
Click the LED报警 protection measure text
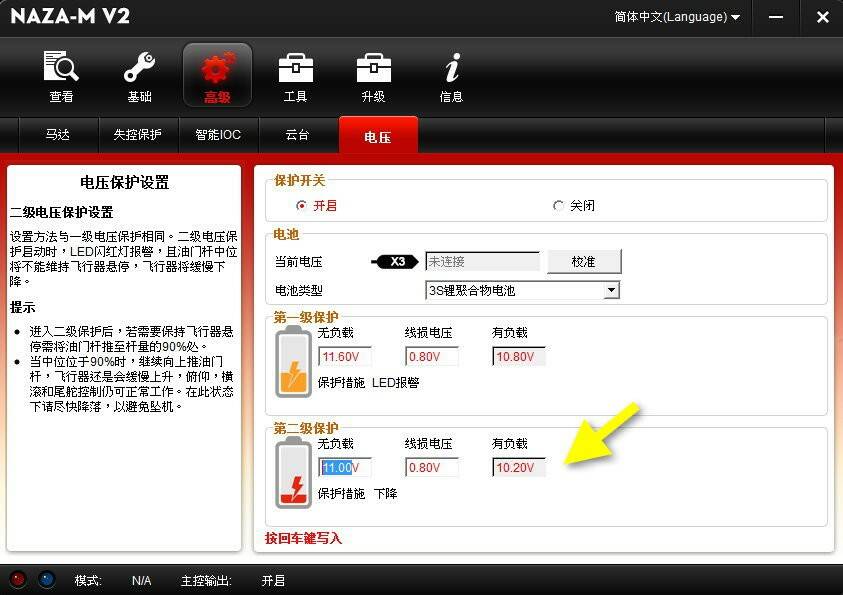click(x=395, y=383)
